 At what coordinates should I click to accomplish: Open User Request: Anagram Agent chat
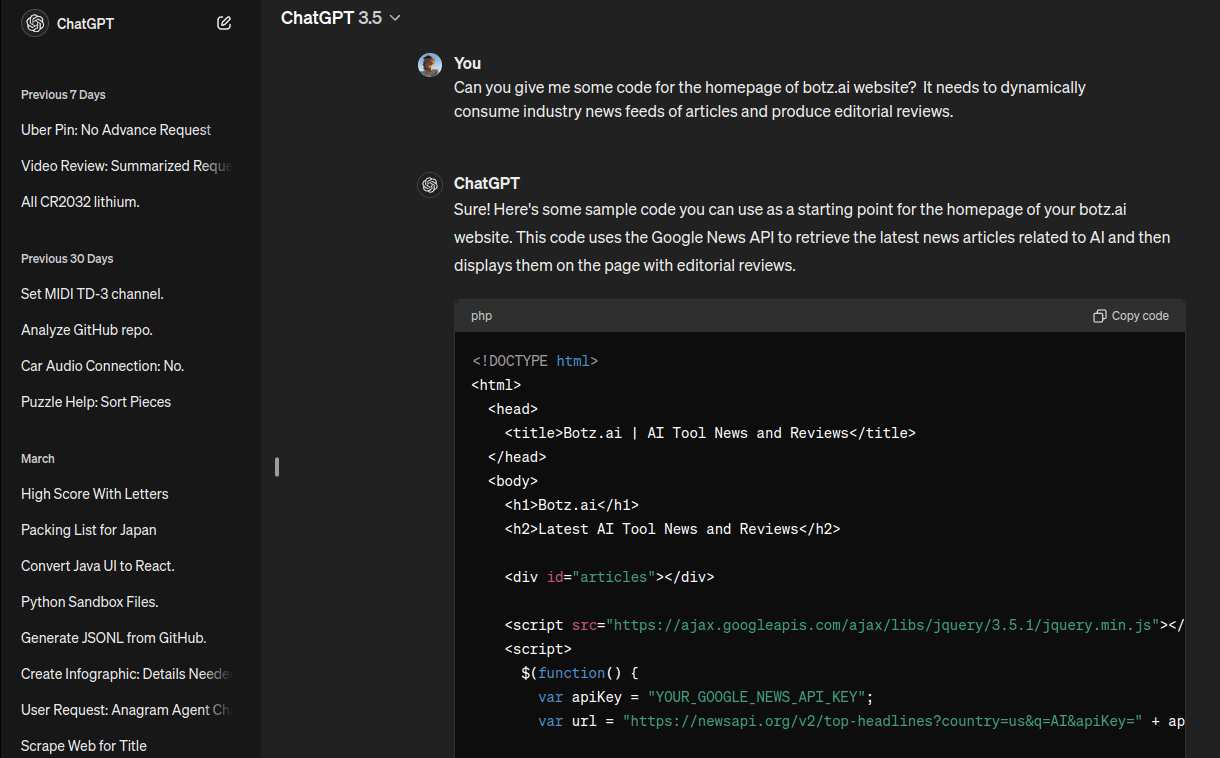(x=126, y=710)
